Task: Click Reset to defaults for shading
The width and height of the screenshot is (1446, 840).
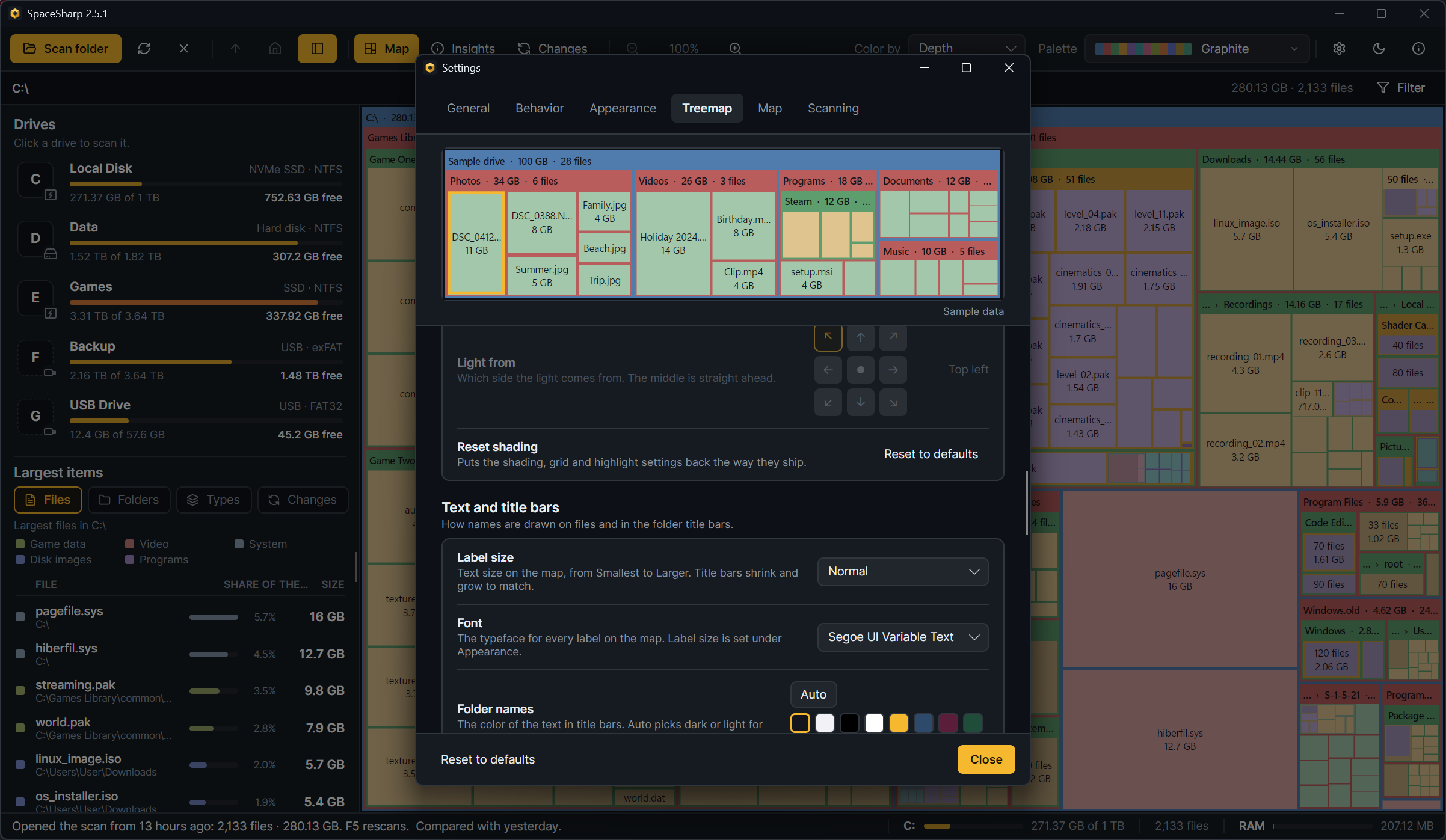Action: click(x=931, y=455)
